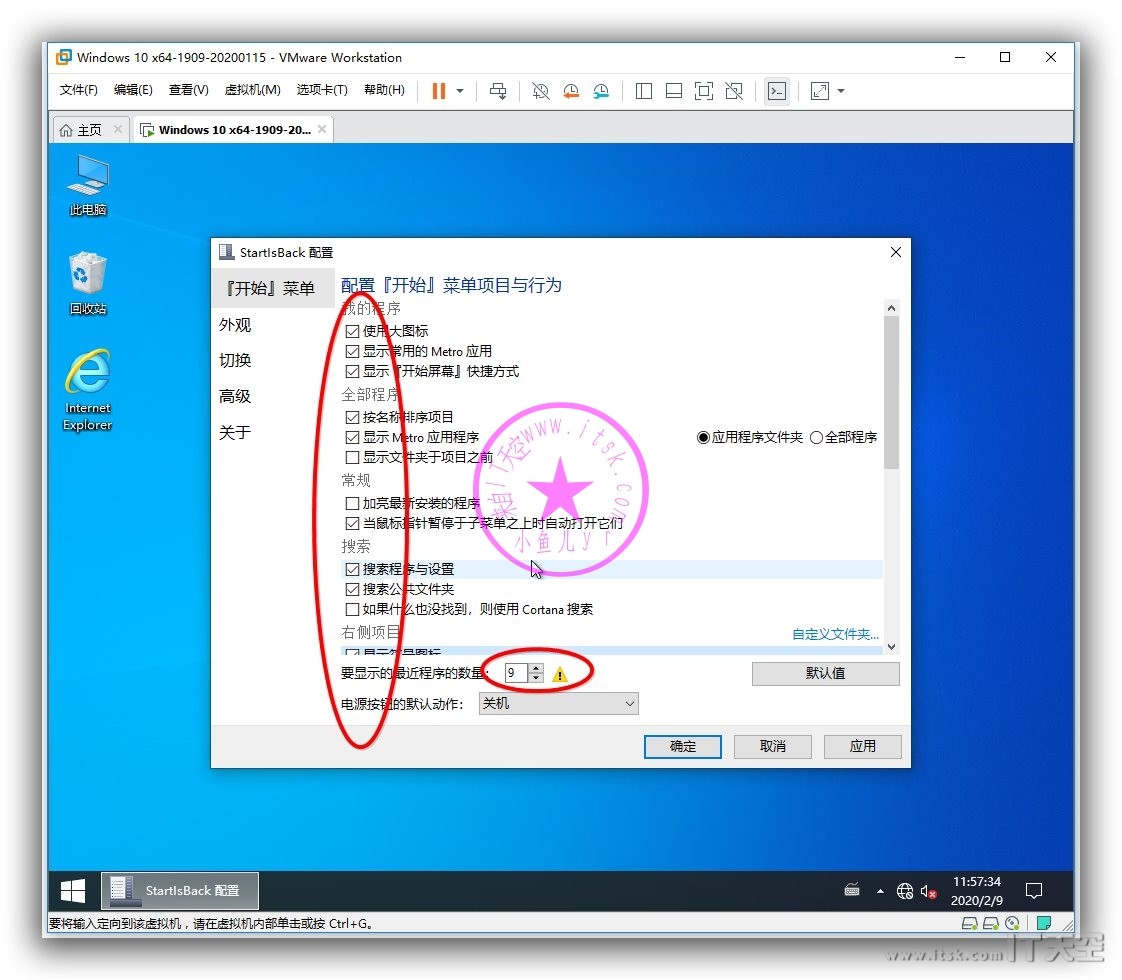Click the recent programs number field
Viewport: 1122px width, 980px height.
click(x=516, y=673)
